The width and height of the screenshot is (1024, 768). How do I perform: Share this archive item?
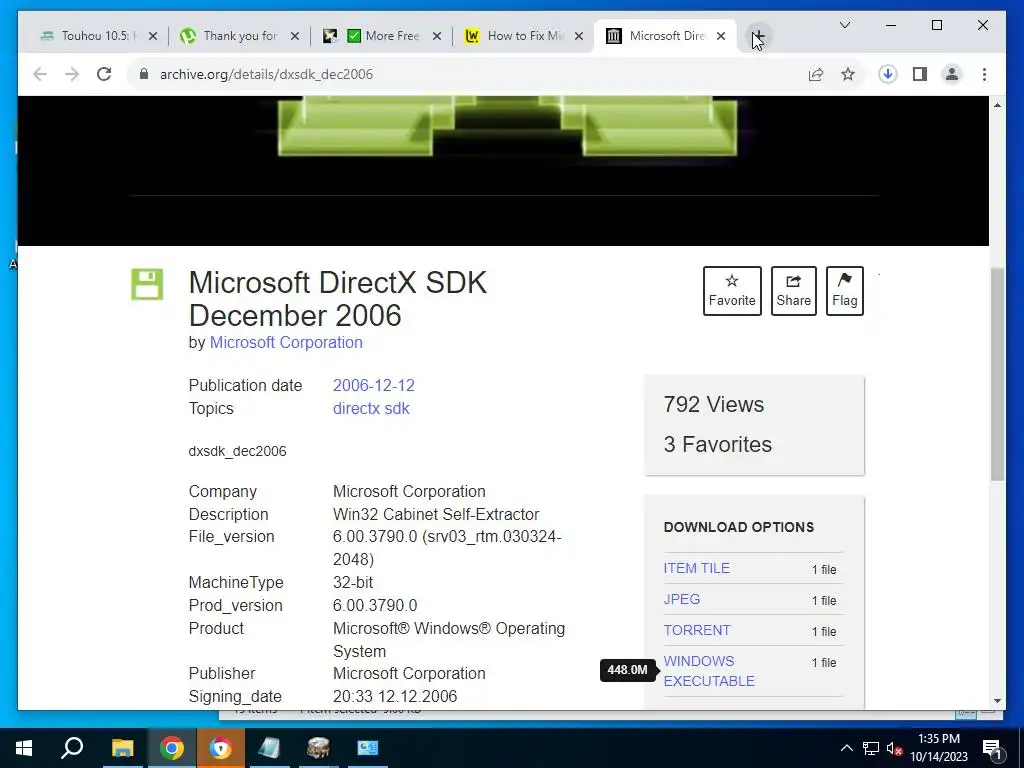[793, 291]
